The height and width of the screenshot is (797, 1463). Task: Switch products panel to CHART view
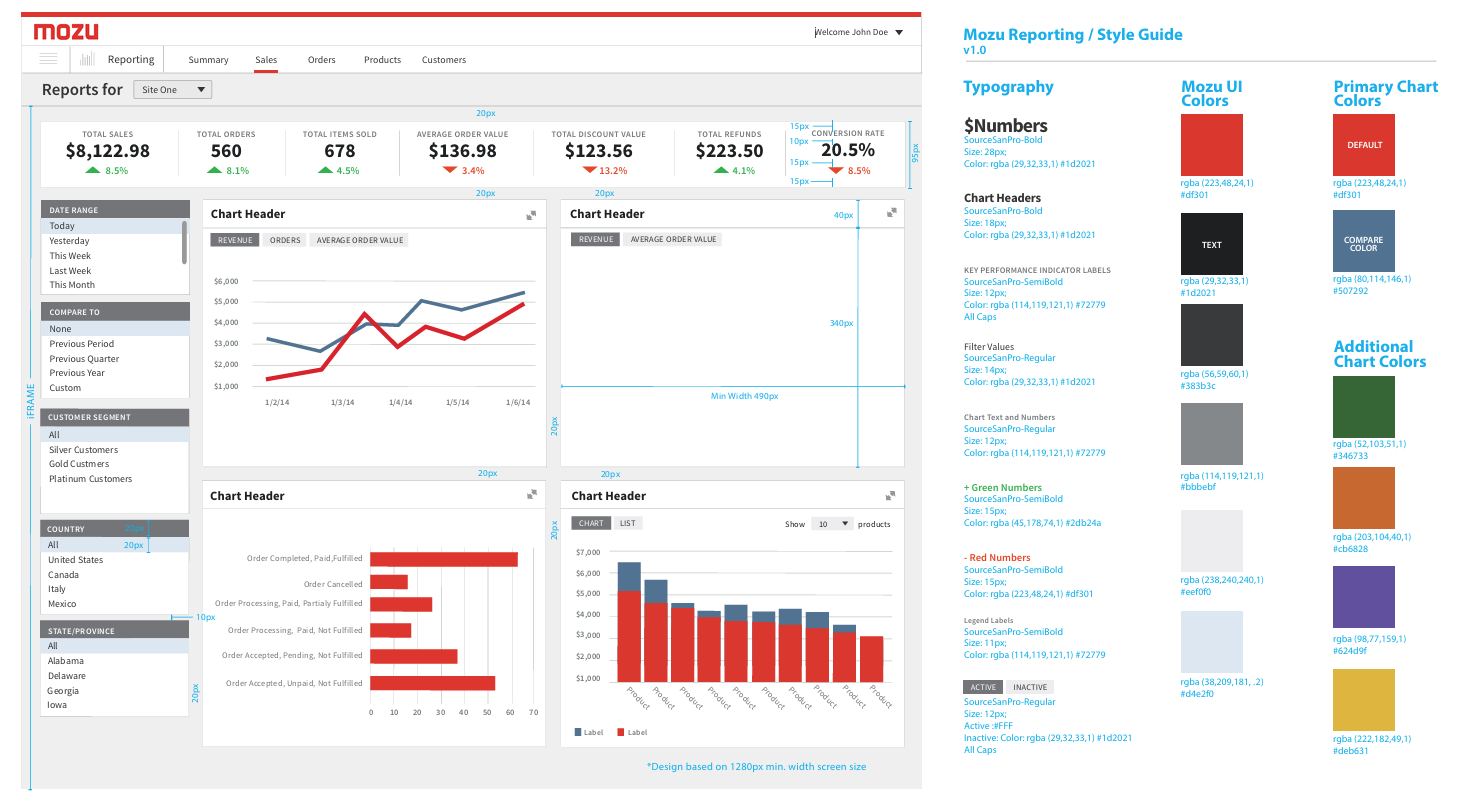(x=591, y=523)
